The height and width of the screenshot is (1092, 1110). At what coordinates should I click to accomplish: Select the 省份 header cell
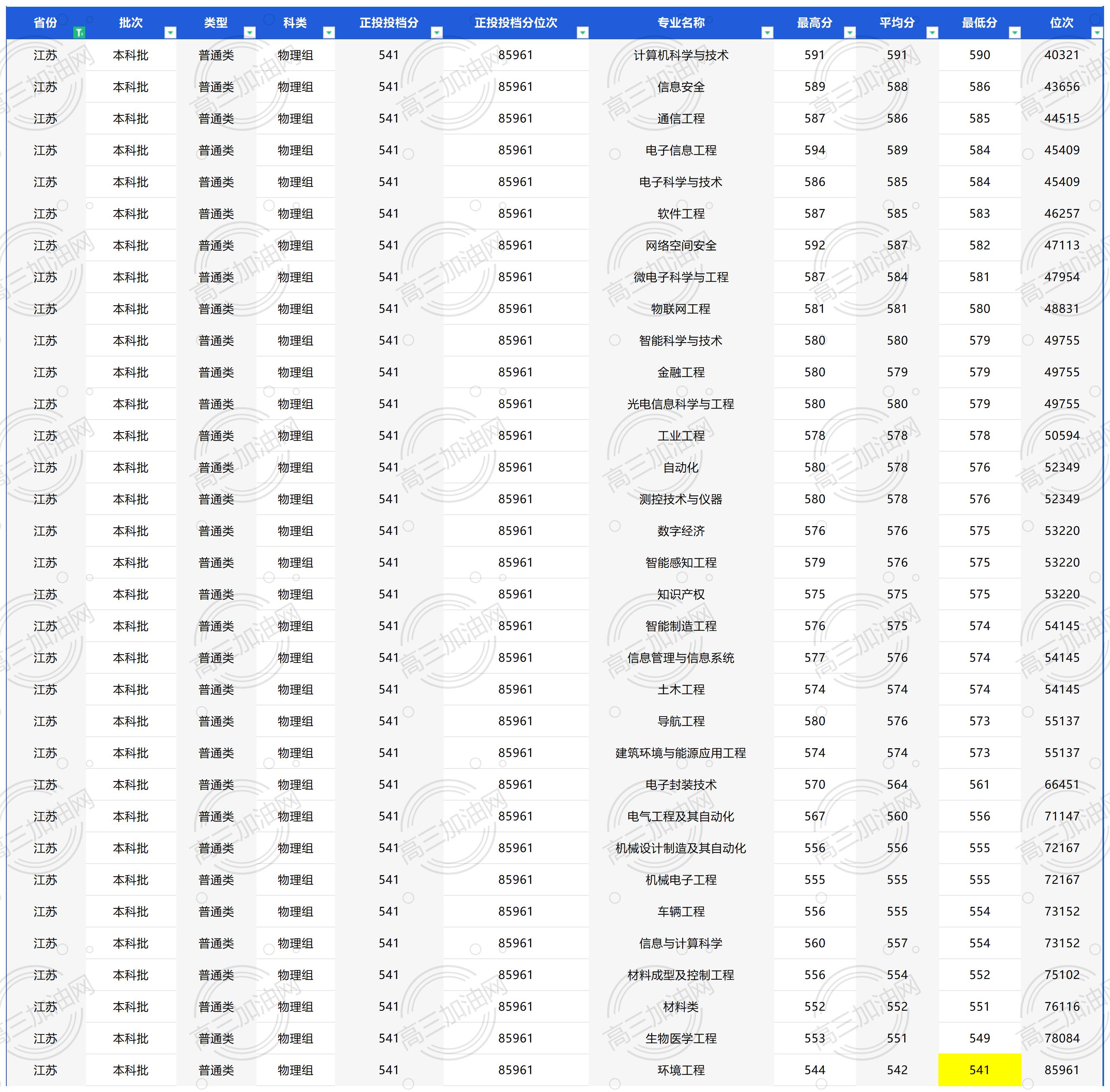[46, 23]
